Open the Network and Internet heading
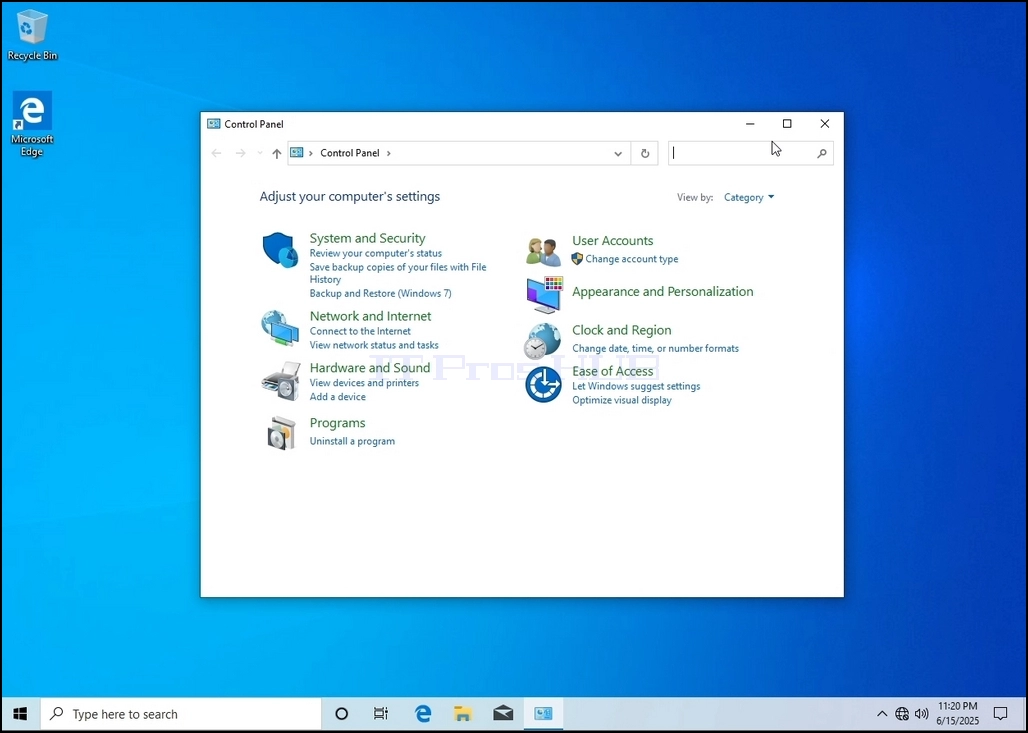 pos(370,316)
